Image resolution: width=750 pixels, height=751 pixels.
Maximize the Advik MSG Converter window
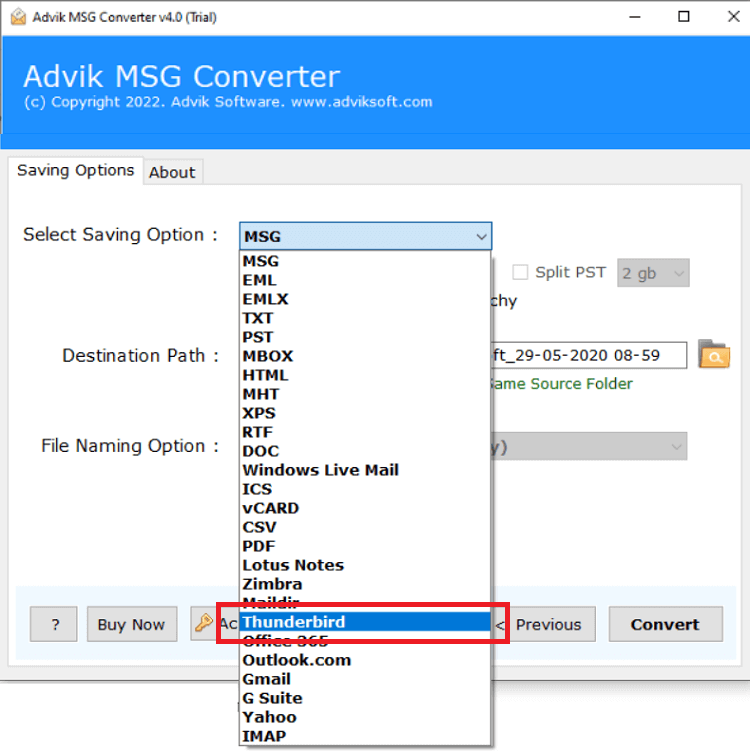(683, 17)
